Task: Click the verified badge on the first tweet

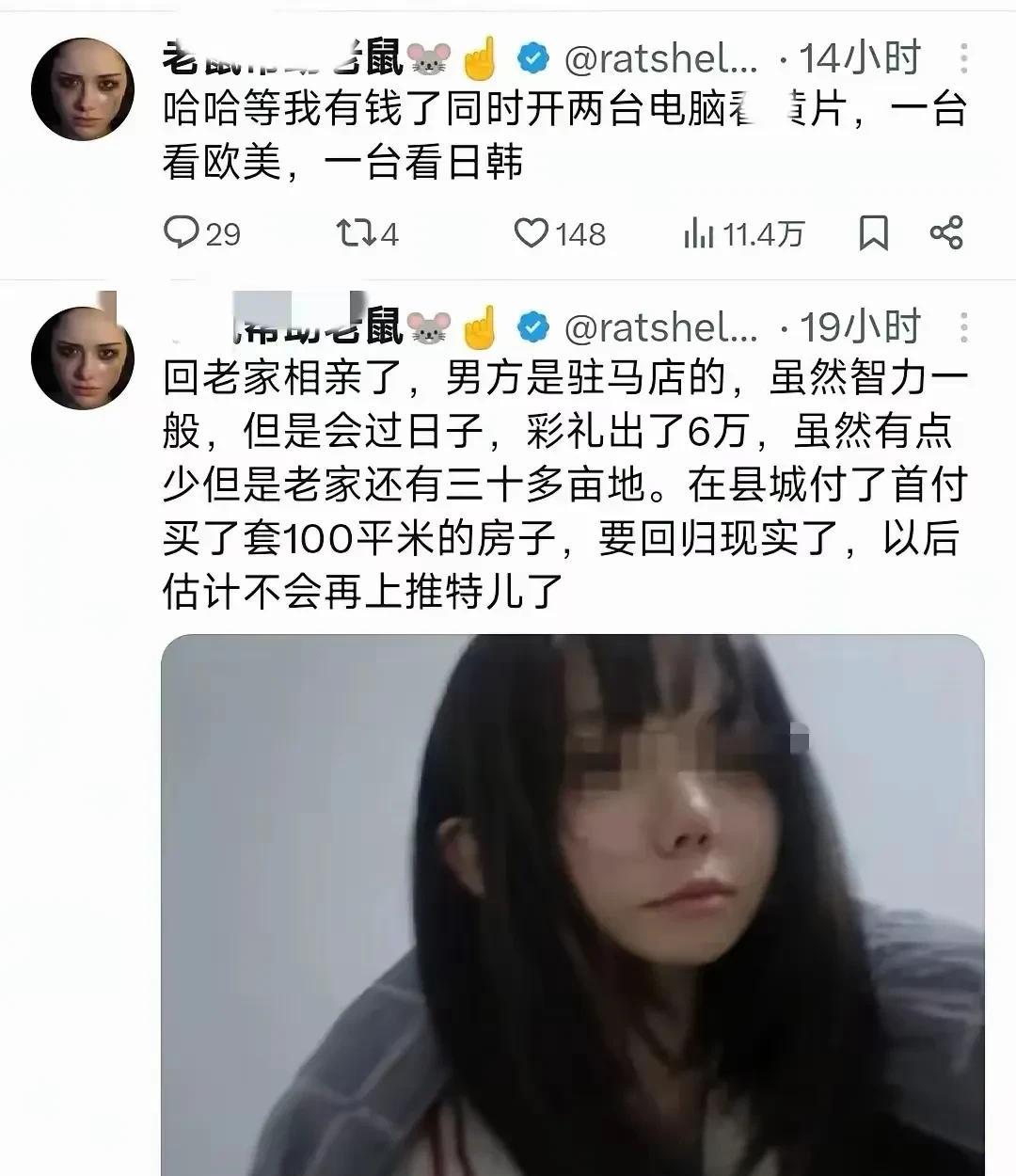Action: [533, 59]
